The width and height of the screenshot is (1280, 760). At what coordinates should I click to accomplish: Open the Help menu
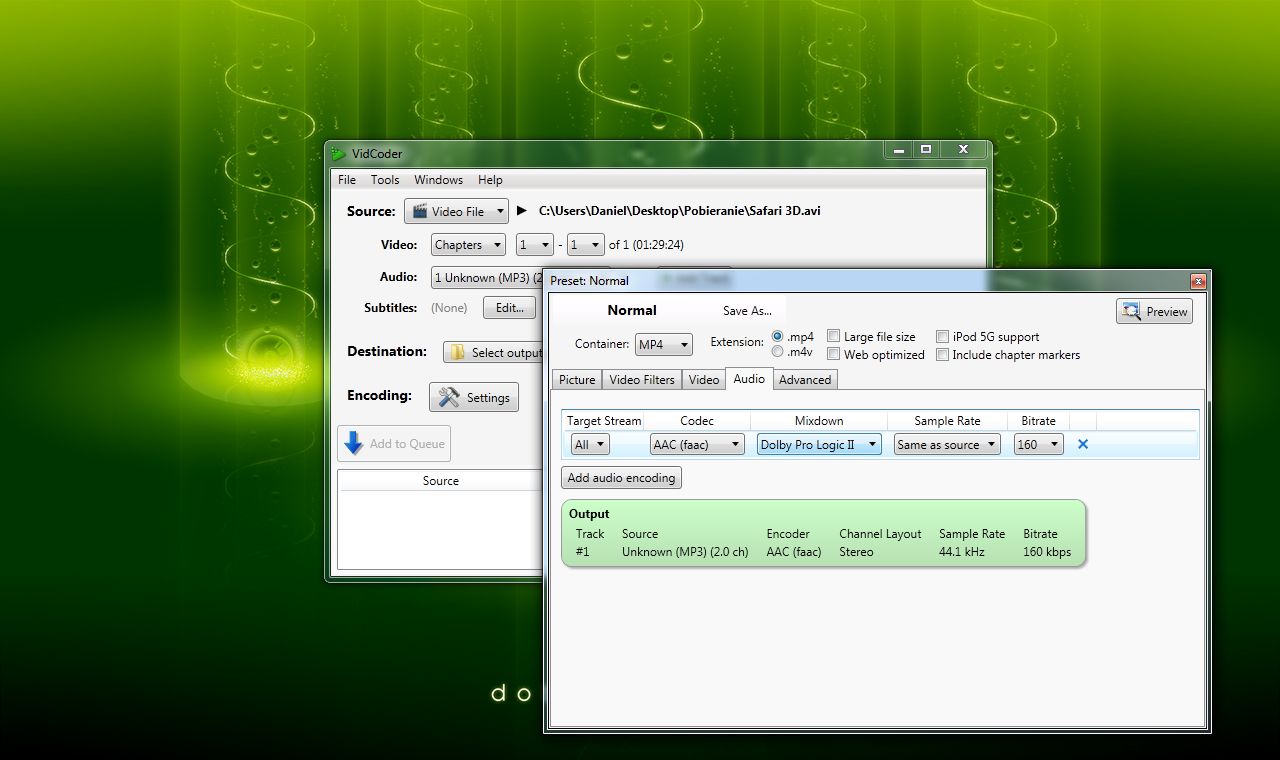point(490,180)
